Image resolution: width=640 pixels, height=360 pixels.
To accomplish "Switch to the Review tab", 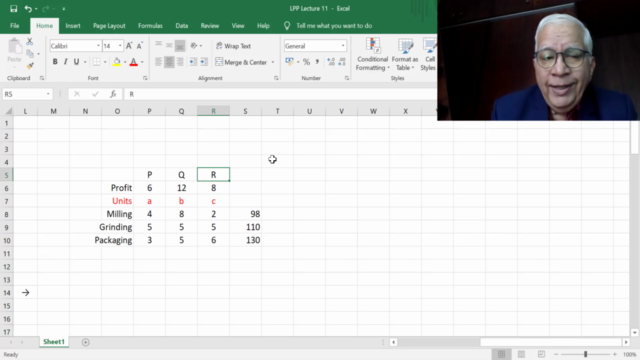I will click(x=209, y=26).
